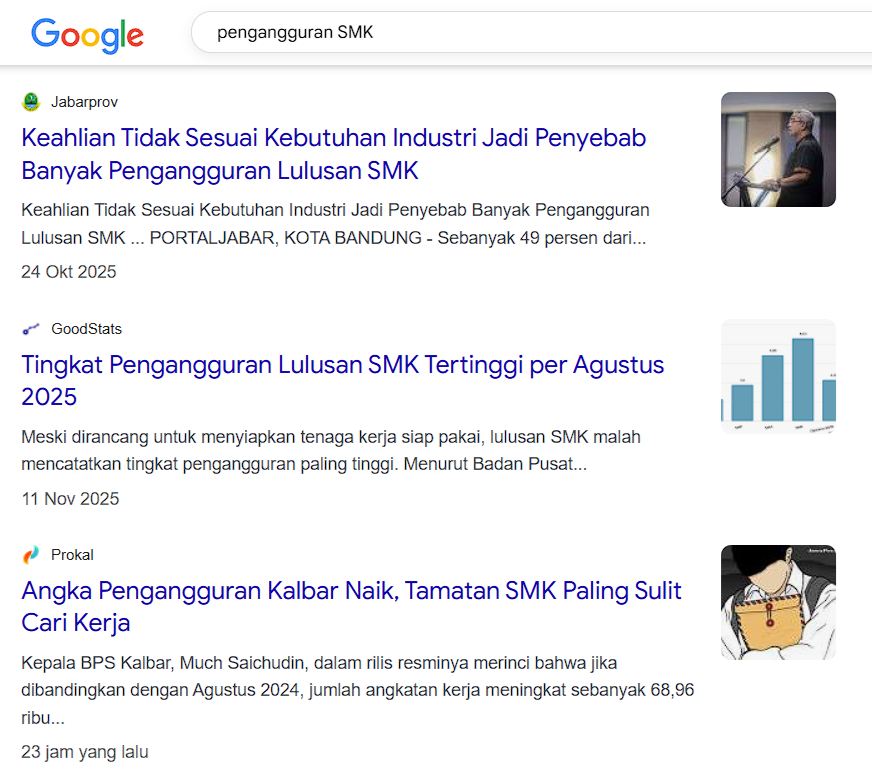
Task: Open the speaker at podium thumbnail
Action: pos(778,150)
